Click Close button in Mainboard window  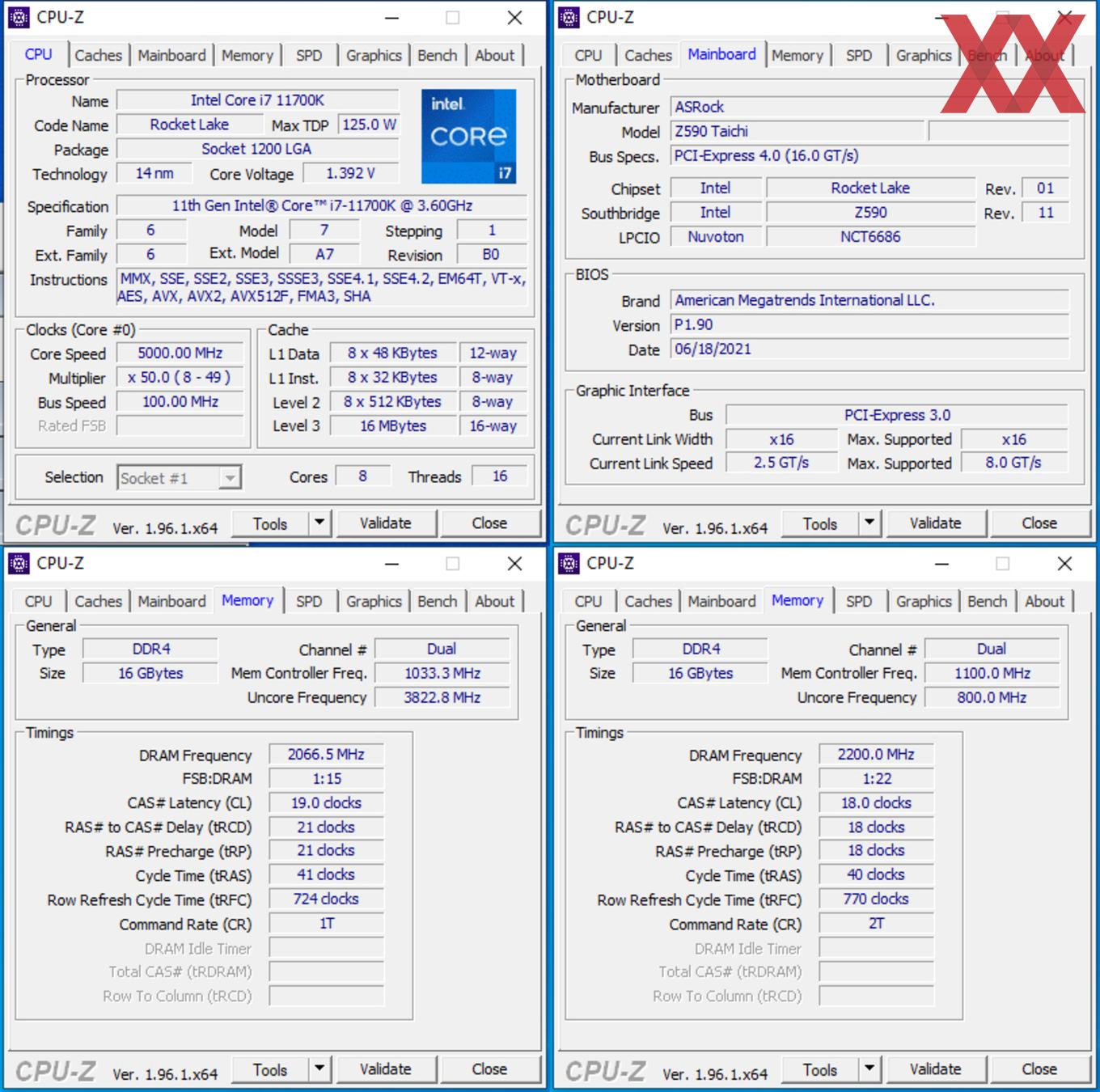pos(1039,523)
